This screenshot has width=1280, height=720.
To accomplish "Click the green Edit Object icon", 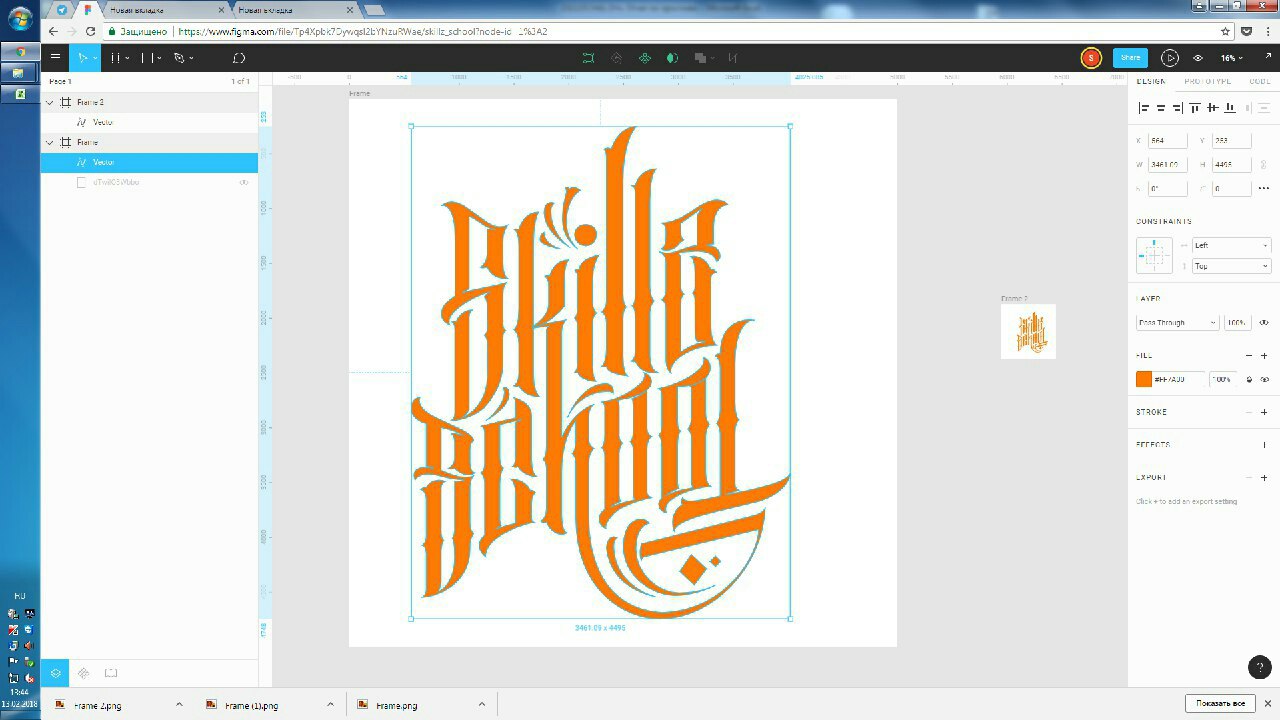I will 589,58.
